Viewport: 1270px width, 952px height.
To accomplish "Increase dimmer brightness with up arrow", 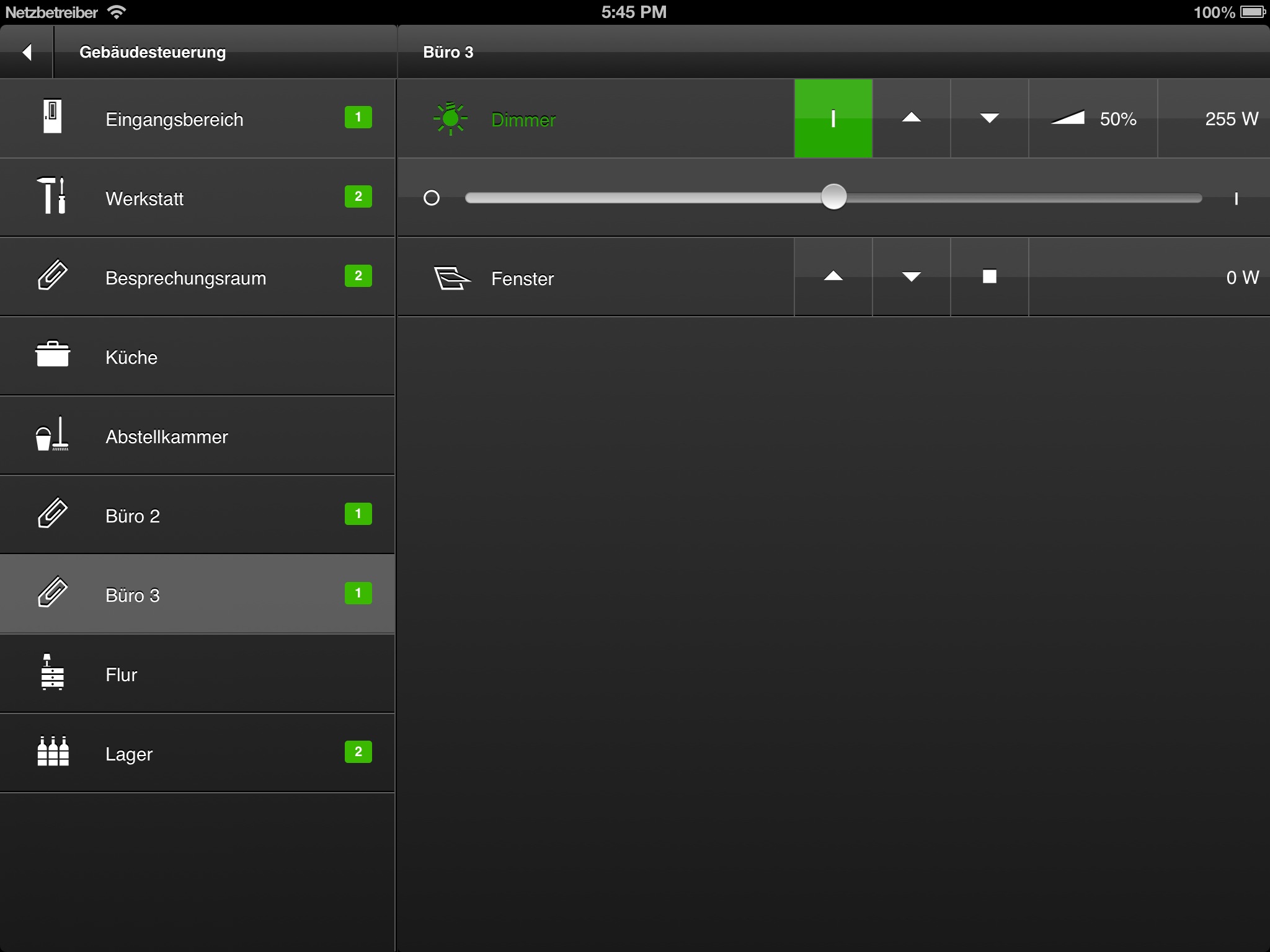I will pyautogui.click(x=912, y=118).
